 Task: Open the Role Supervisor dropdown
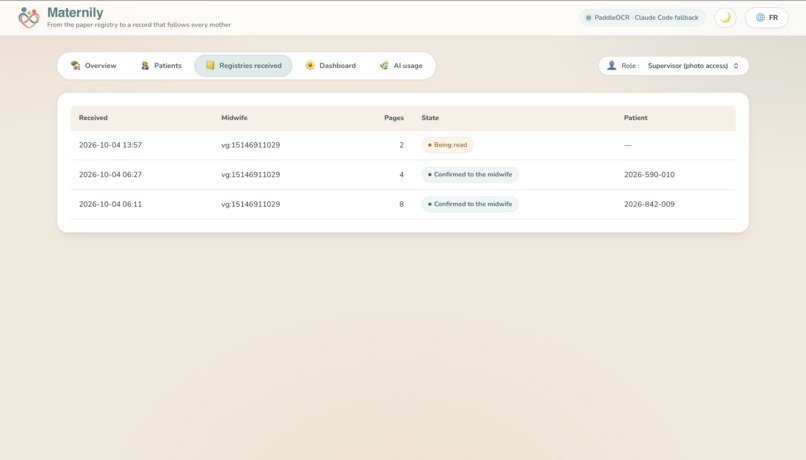tap(673, 66)
